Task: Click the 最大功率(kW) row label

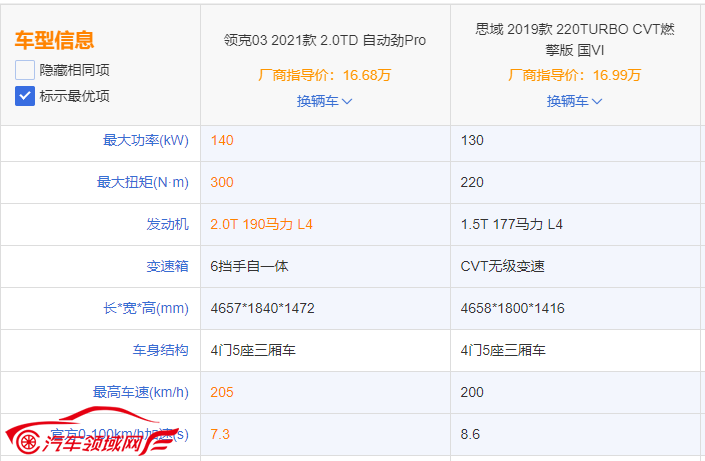Action: coord(146,140)
